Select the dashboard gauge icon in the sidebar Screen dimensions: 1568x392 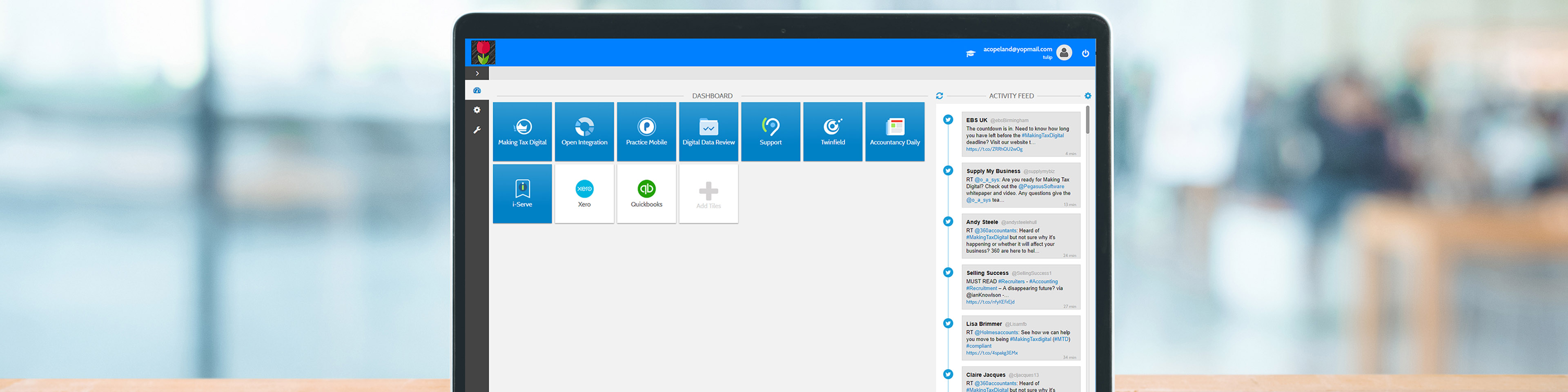pos(477,91)
